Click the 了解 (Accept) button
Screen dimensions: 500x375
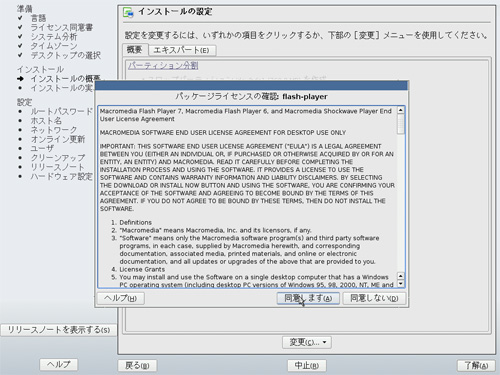476,365
